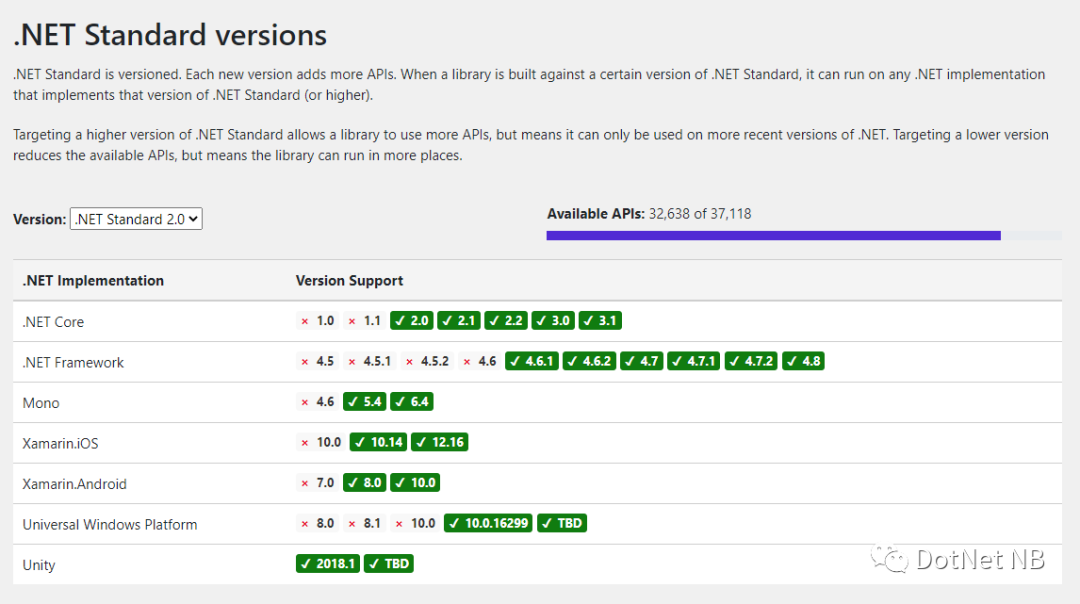Click the Unity TBD badge
Image resolution: width=1080 pixels, height=604 pixels.
(x=389, y=564)
